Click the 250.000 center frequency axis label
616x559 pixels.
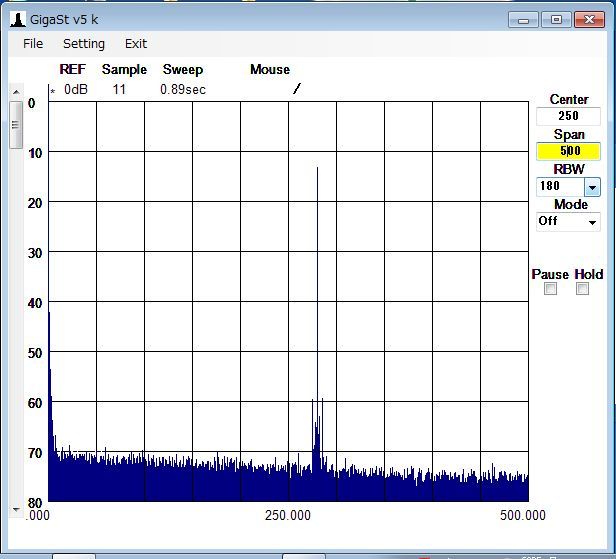[288, 515]
